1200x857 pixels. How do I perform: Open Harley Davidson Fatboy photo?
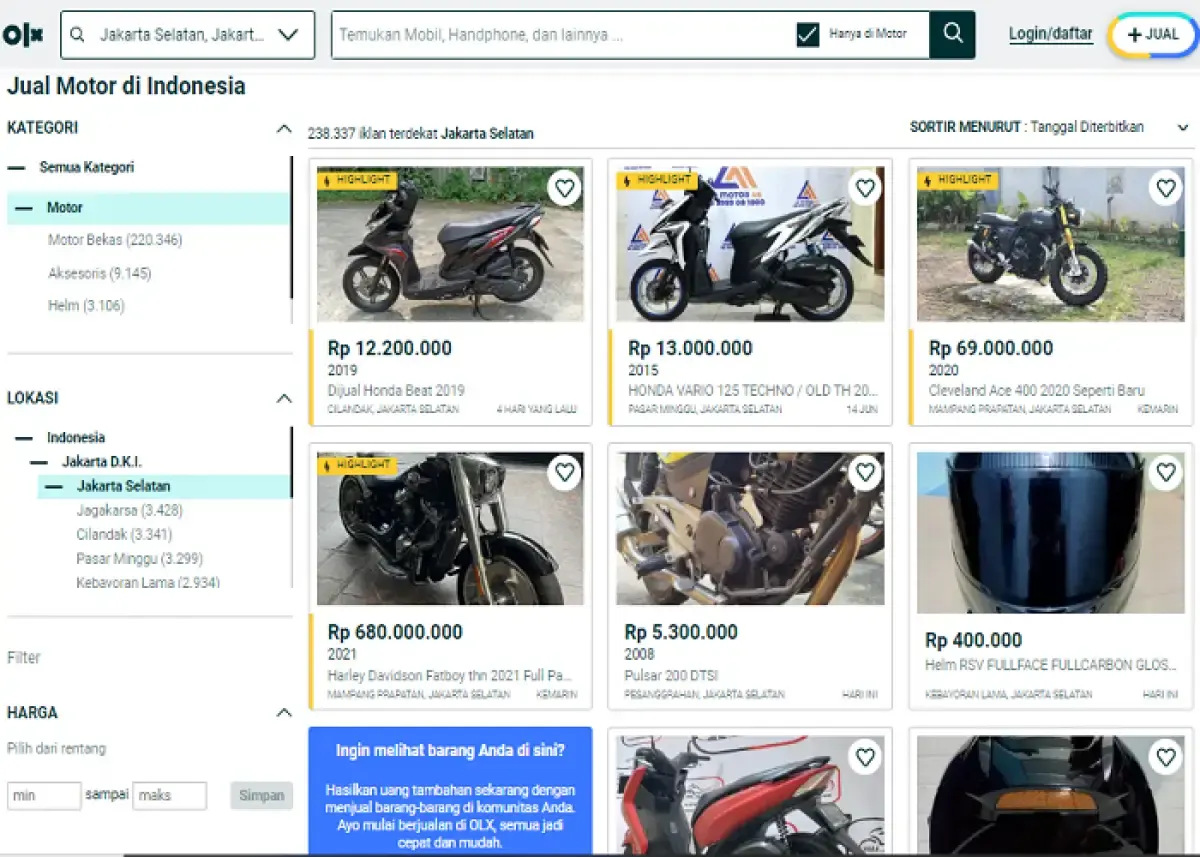coord(450,528)
